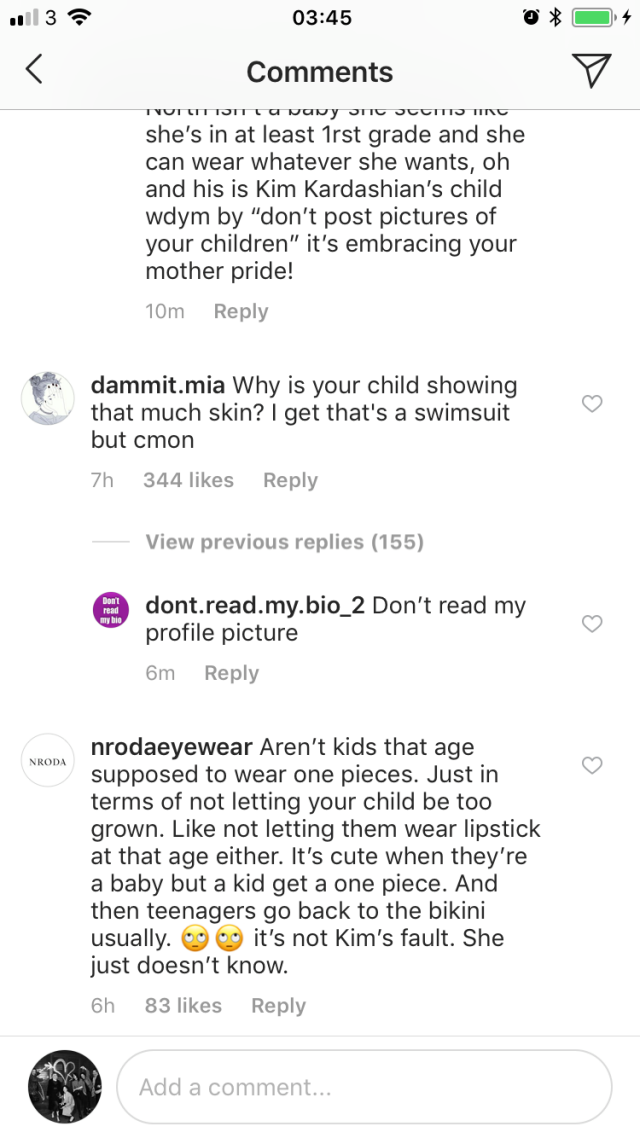View the 344 likes on comment

(x=188, y=480)
